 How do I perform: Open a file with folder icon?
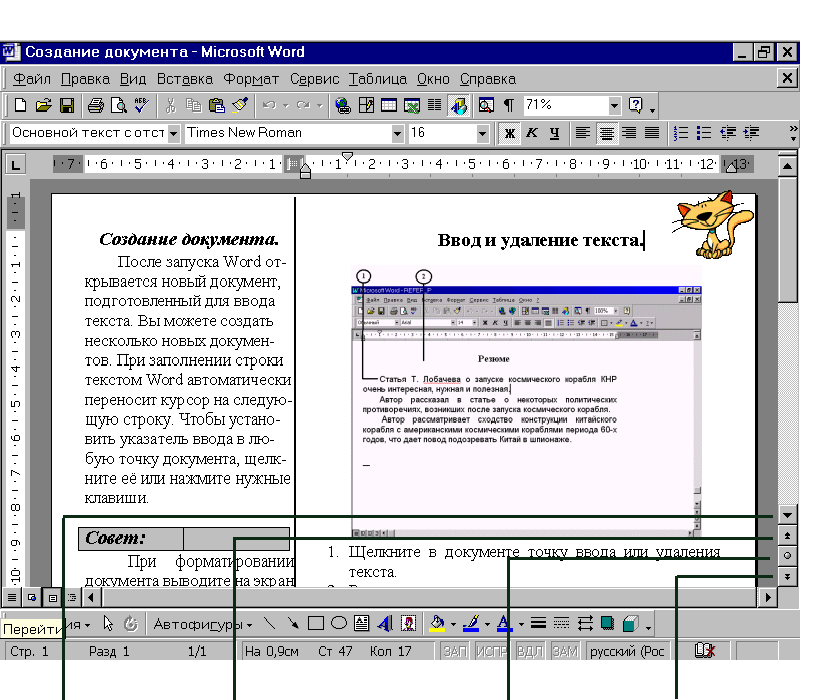pos(43,106)
